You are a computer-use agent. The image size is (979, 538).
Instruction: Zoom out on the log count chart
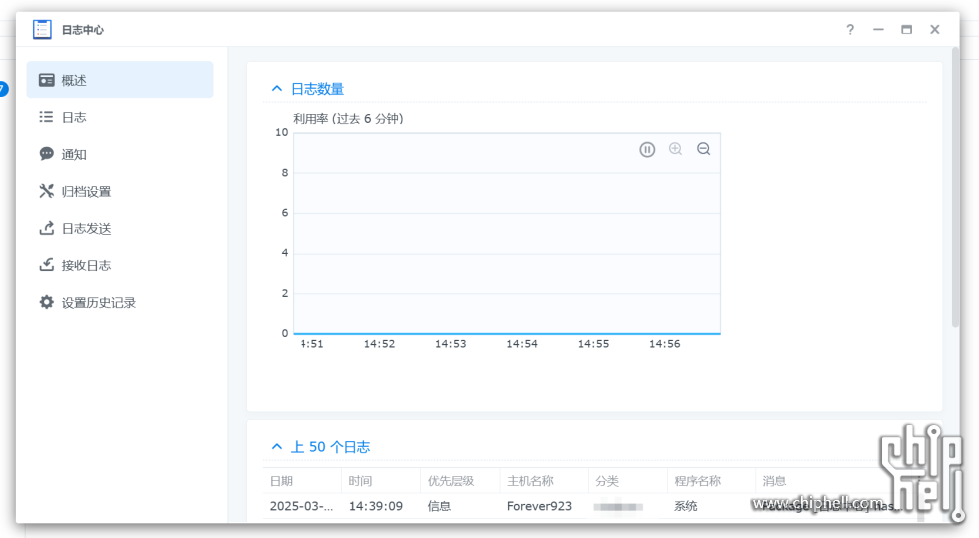click(x=704, y=149)
